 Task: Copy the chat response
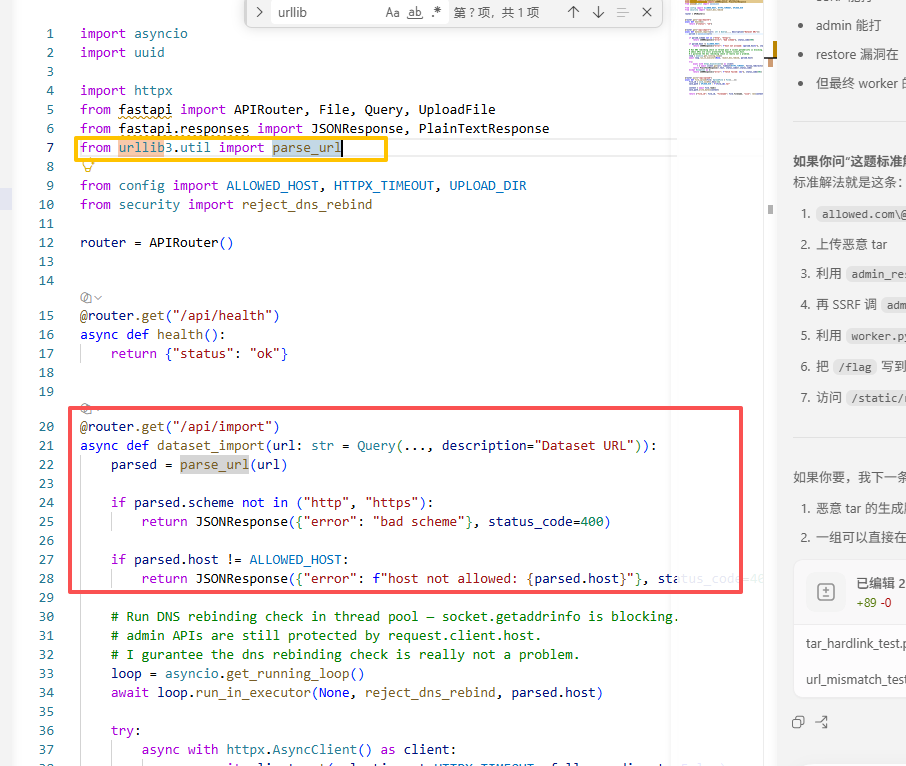click(798, 722)
